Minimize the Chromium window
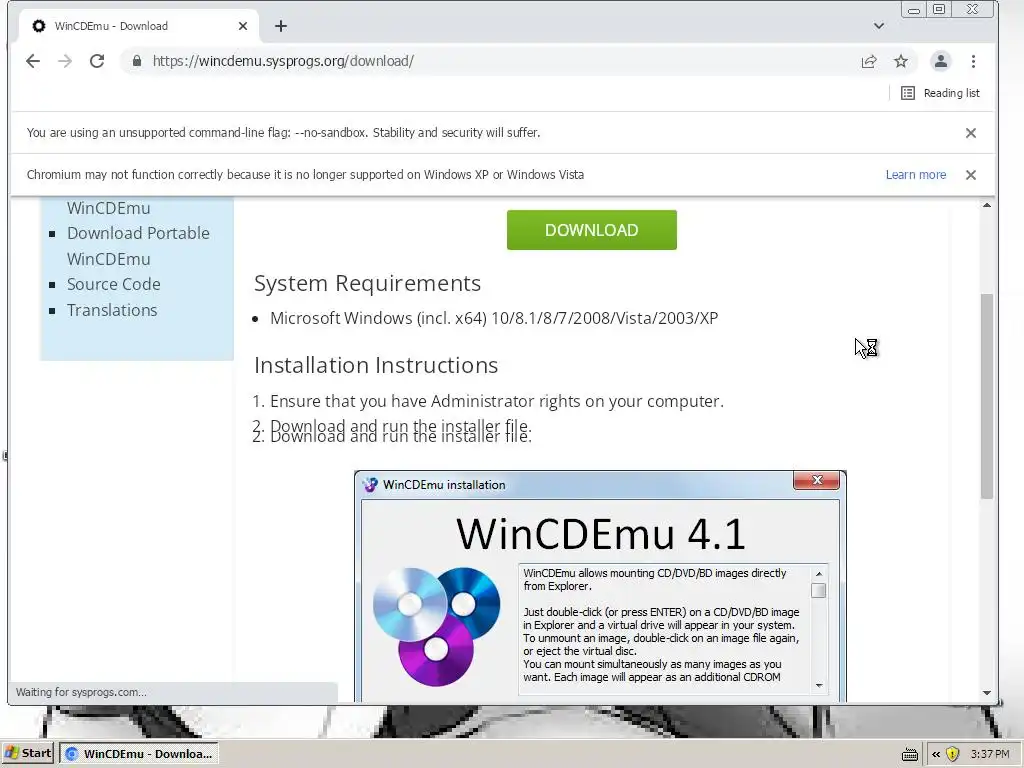Screen dimensions: 1024x768 pos(914,10)
